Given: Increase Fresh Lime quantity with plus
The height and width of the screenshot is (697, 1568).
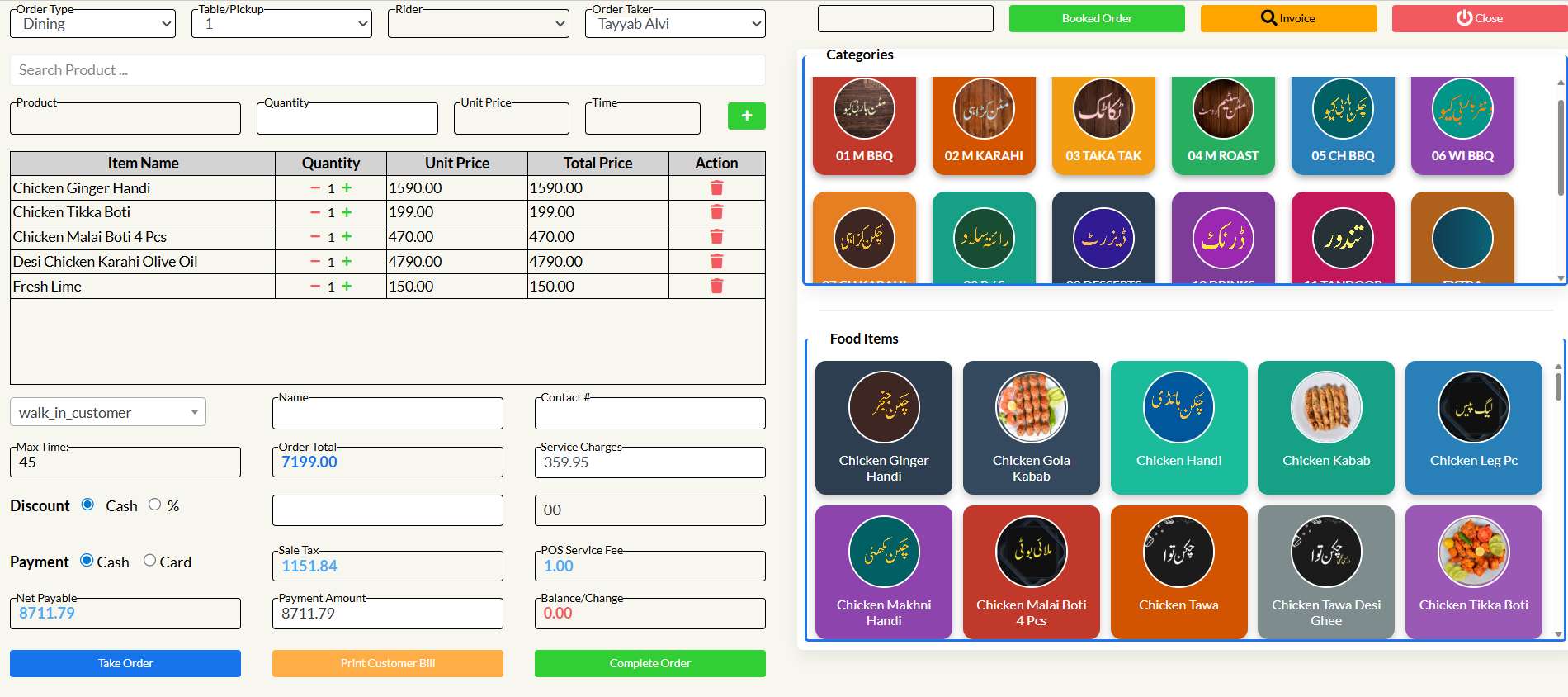Looking at the screenshot, I should [x=347, y=287].
